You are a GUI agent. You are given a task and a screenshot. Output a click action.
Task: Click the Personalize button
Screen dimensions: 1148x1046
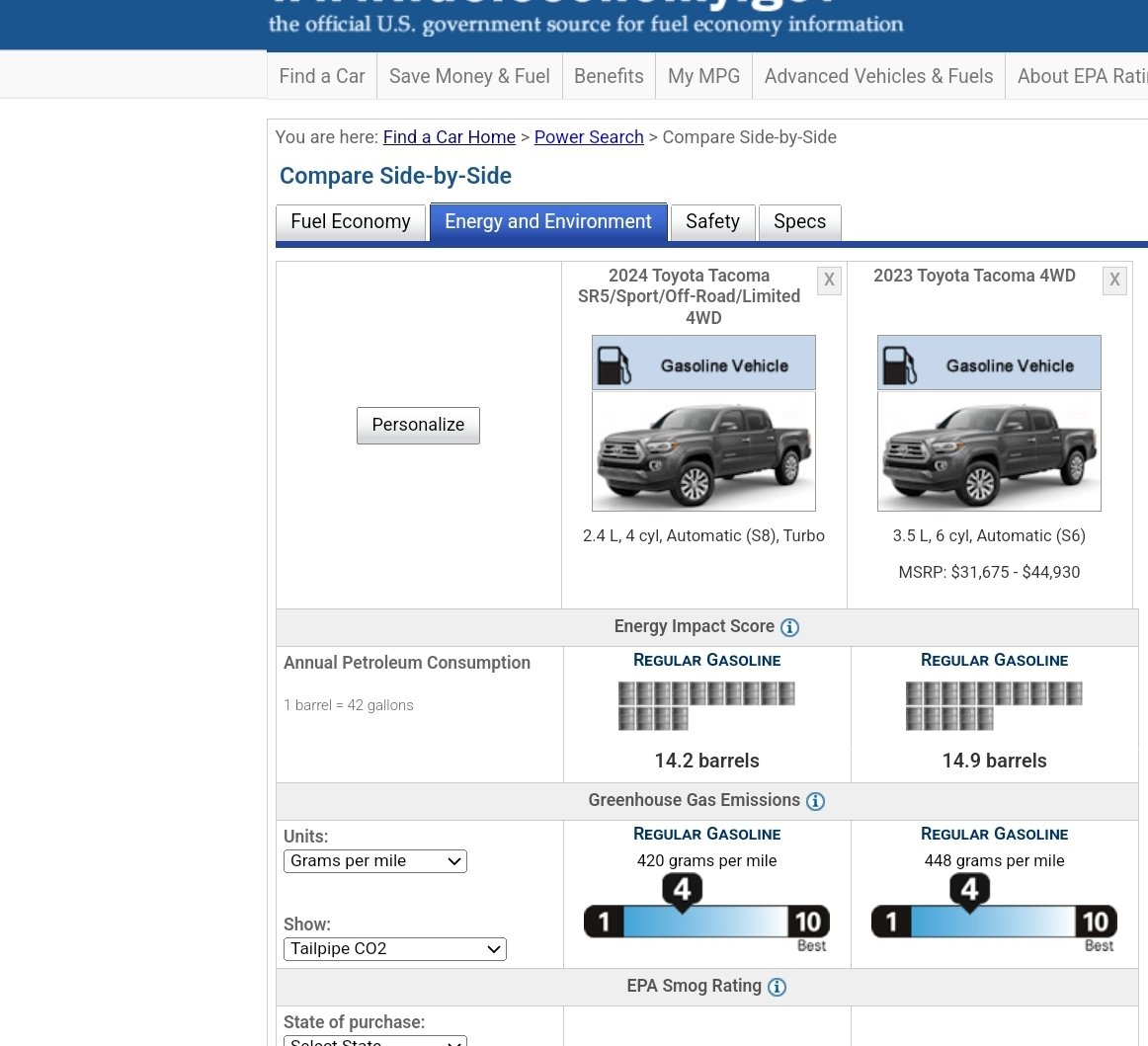418,426
